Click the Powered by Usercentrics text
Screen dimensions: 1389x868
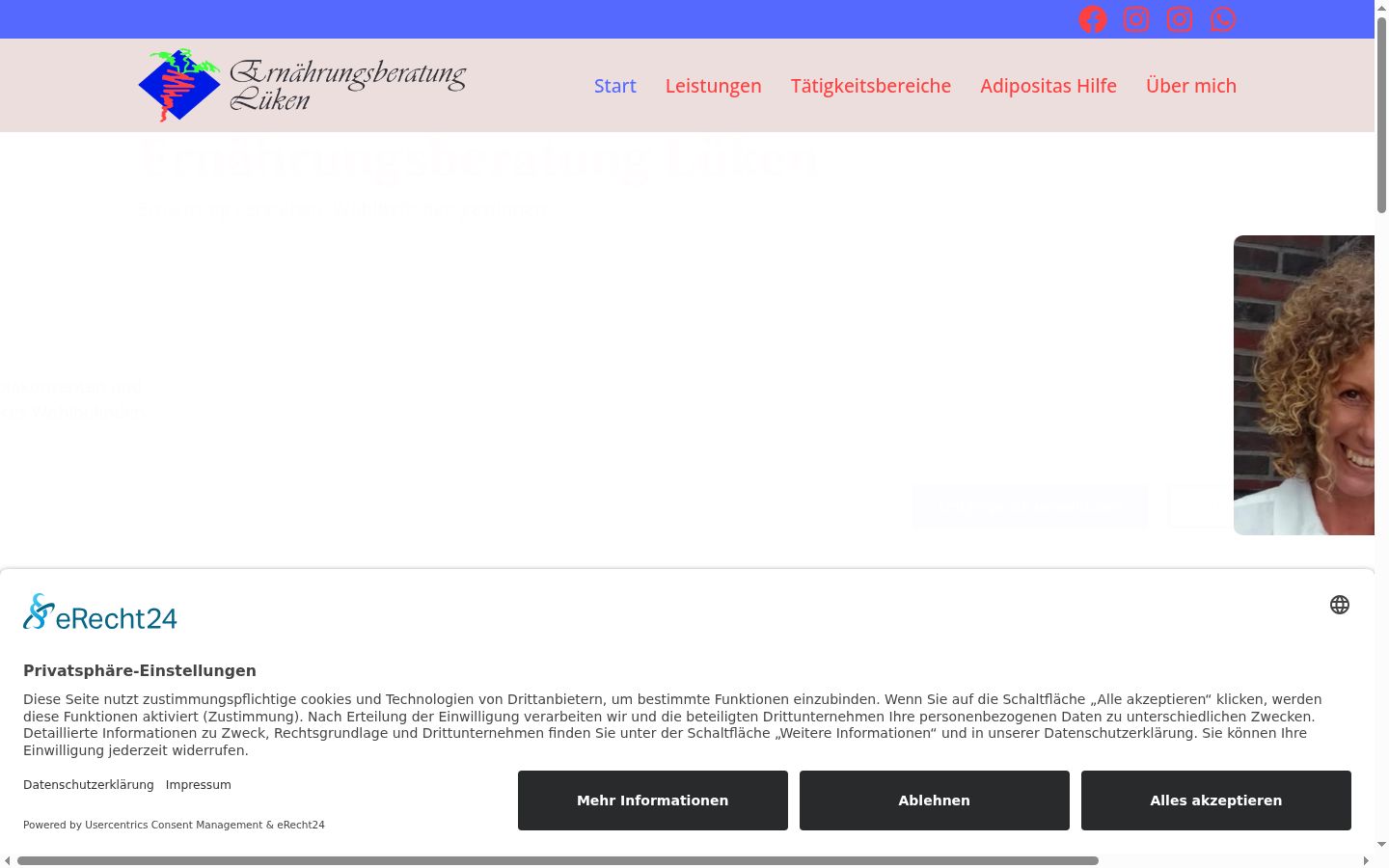[x=174, y=825]
